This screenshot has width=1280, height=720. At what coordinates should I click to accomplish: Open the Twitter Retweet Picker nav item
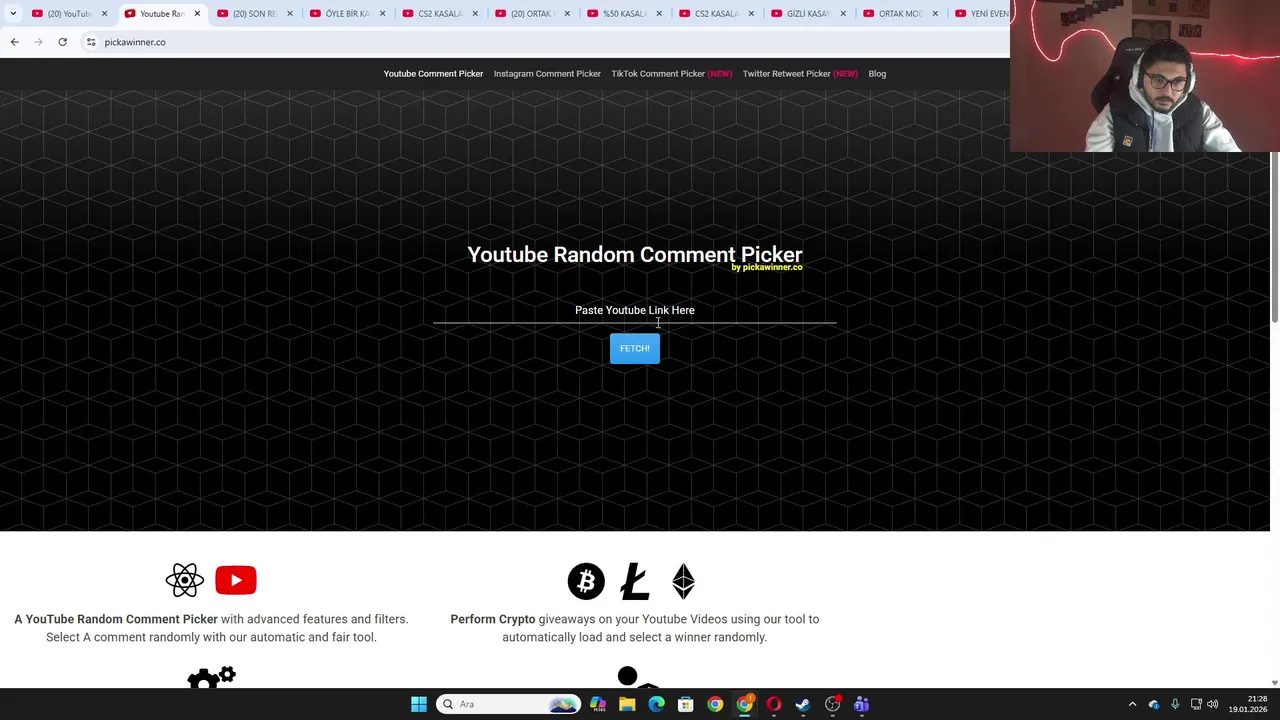click(x=800, y=73)
